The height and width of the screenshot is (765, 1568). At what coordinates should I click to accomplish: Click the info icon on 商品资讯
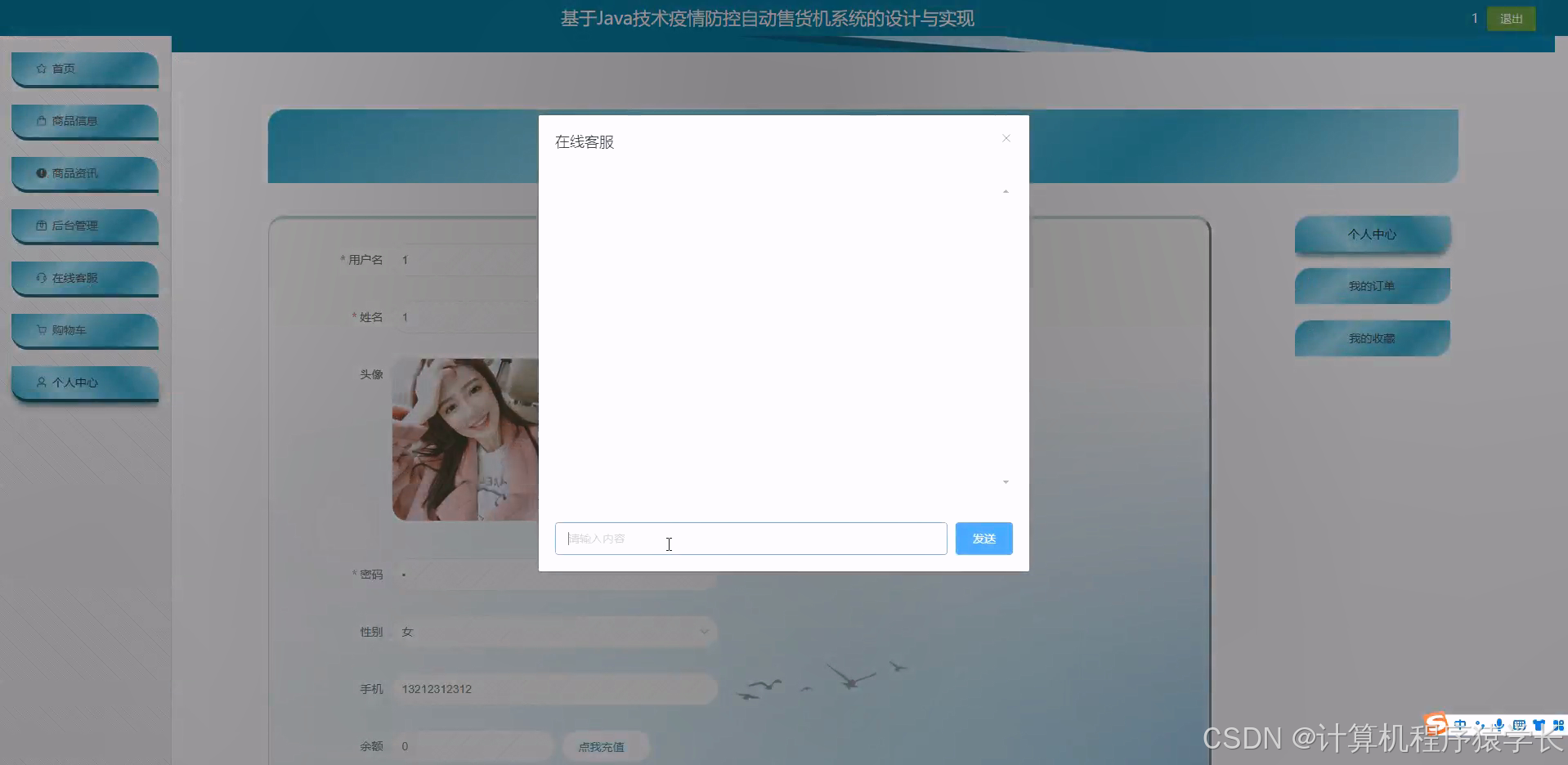tap(41, 172)
